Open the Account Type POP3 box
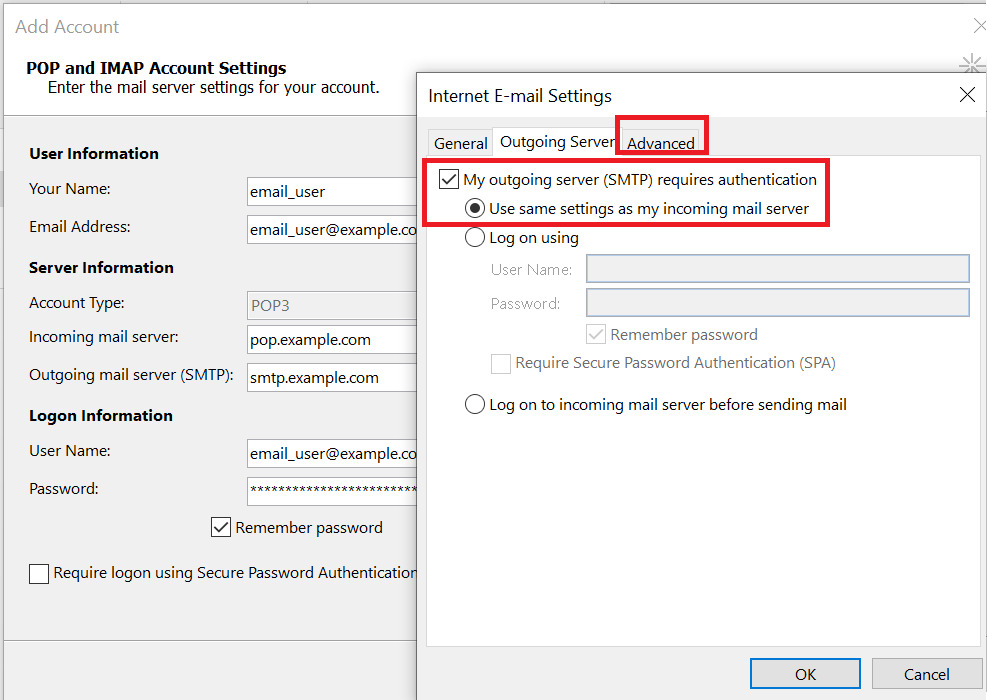 coord(331,304)
